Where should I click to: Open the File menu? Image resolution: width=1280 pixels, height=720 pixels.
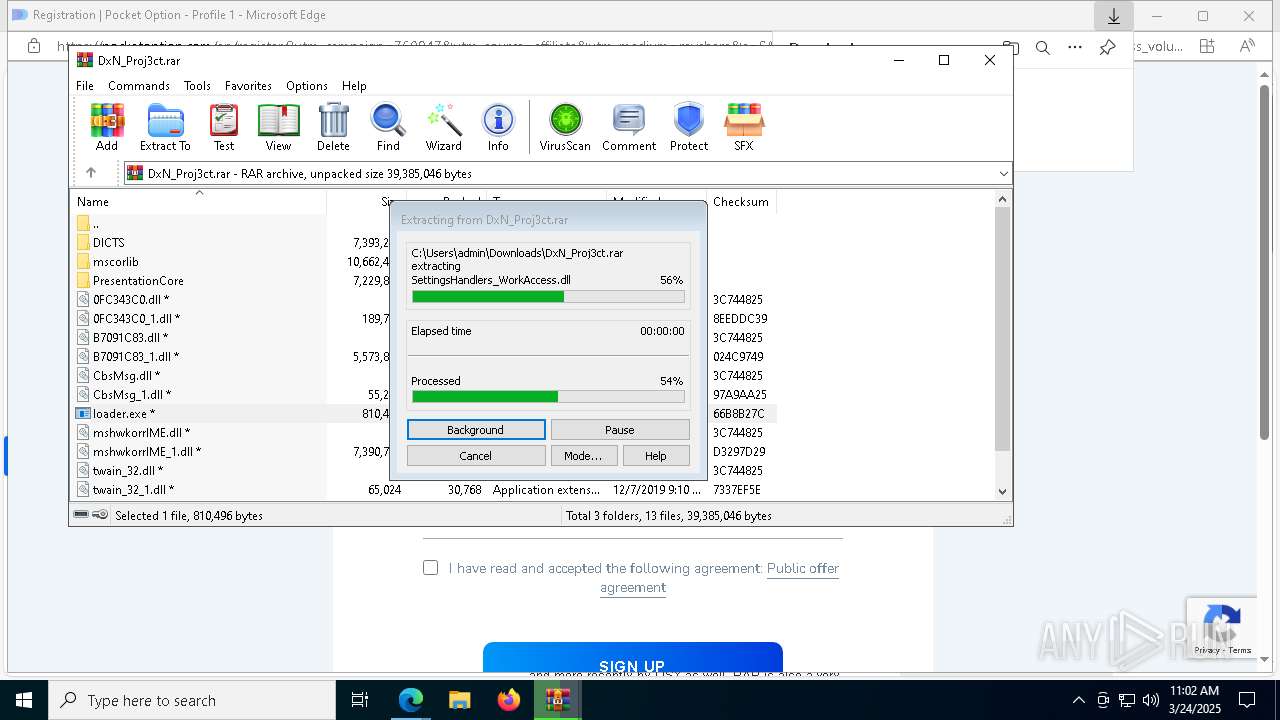pyautogui.click(x=85, y=86)
